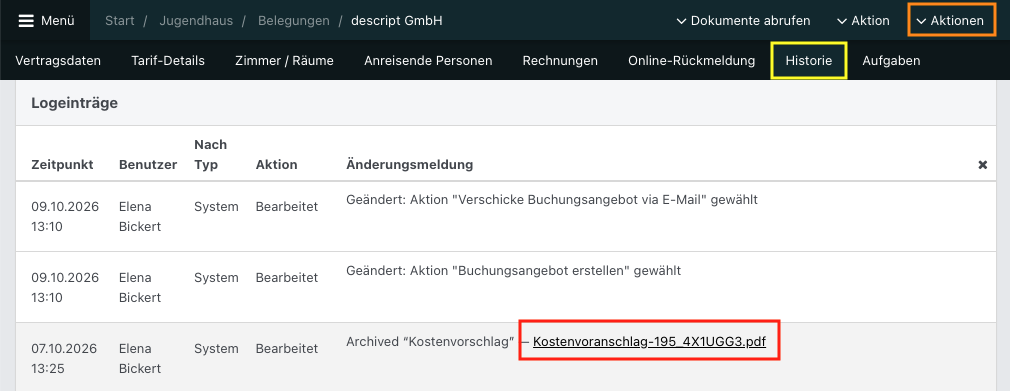Screen dimensions: 1010x391
Task: Open the Aktion dropdown
Action: coord(862,21)
